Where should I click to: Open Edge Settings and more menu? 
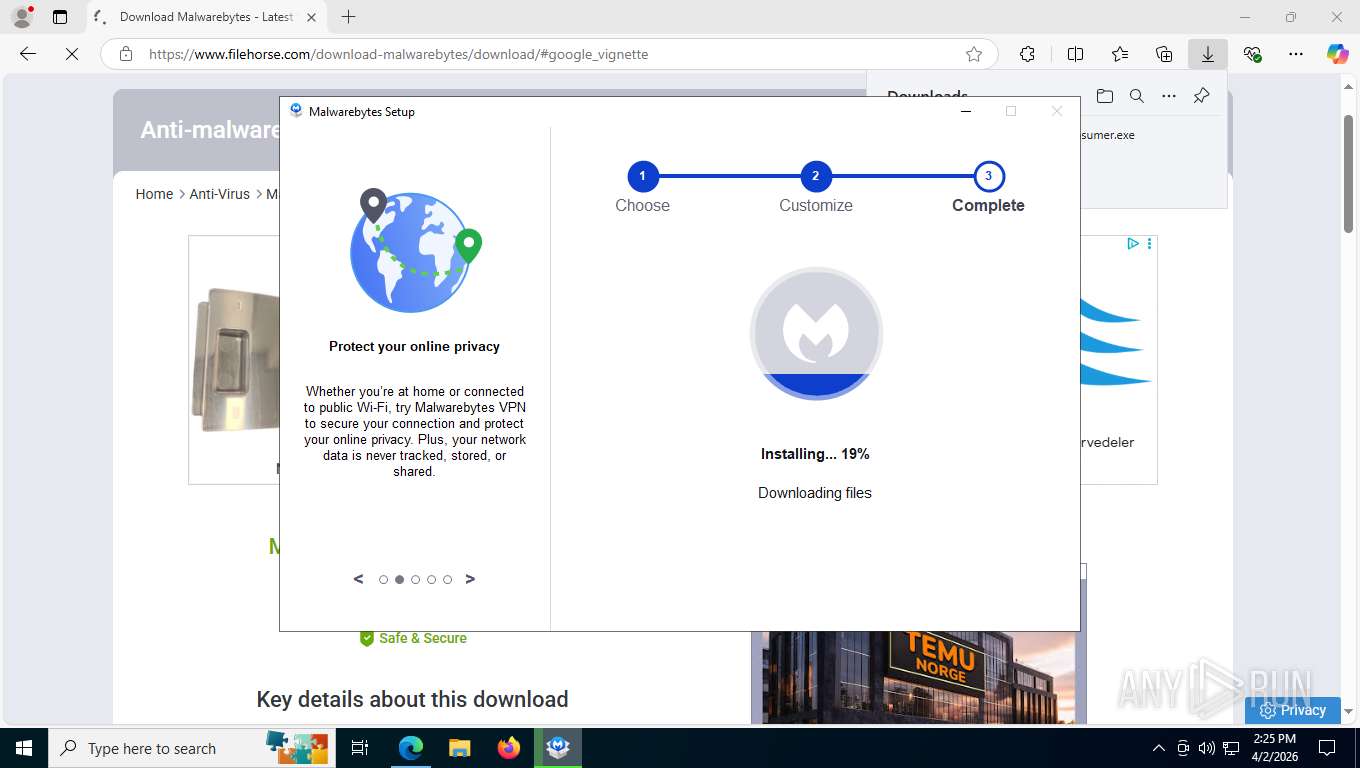click(1296, 54)
